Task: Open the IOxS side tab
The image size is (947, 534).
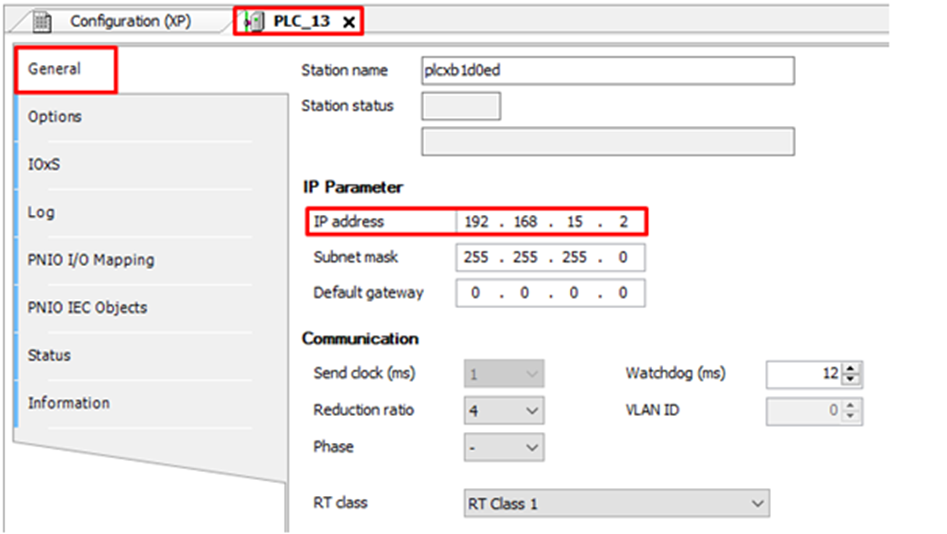Action: tap(44, 164)
